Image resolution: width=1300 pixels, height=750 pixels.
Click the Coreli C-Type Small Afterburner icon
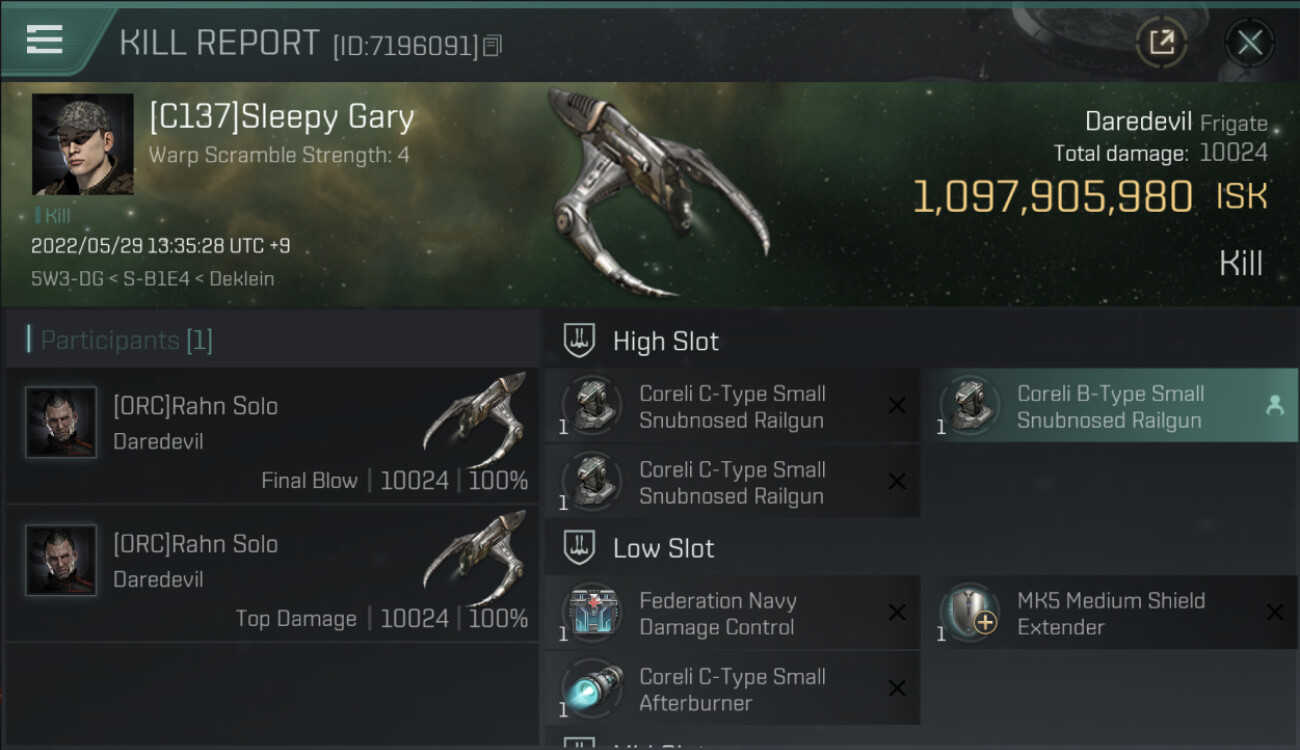pyautogui.click(x=593, y=689)
